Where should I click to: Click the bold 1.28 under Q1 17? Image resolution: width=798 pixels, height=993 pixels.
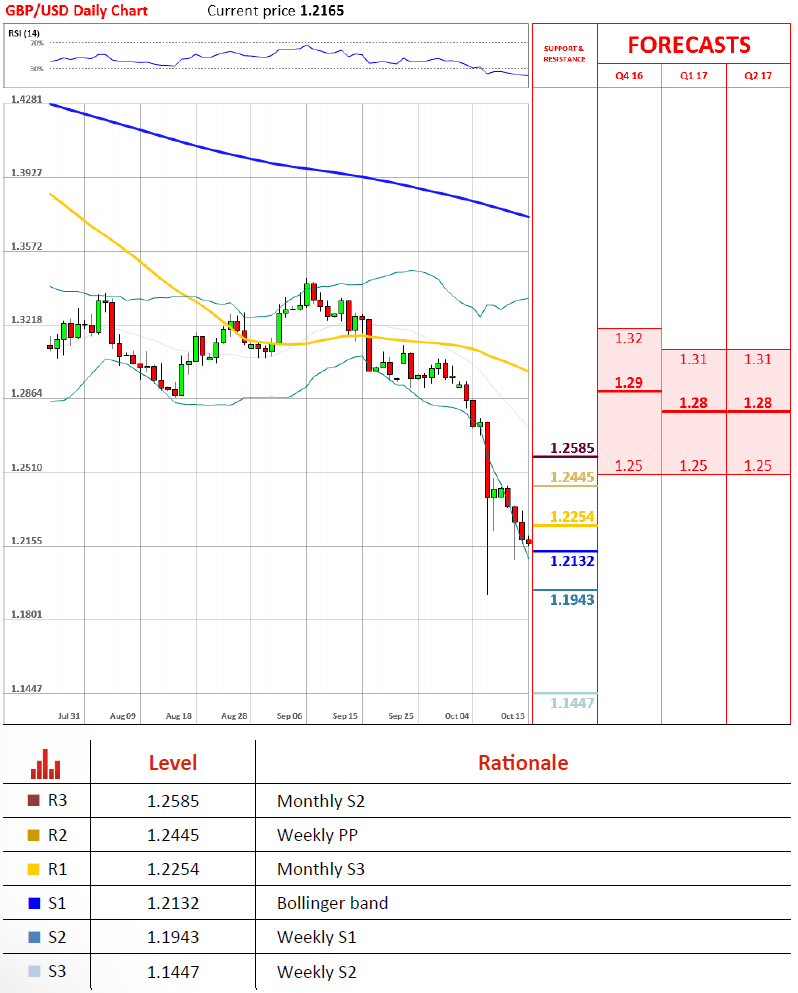point(694,403)
